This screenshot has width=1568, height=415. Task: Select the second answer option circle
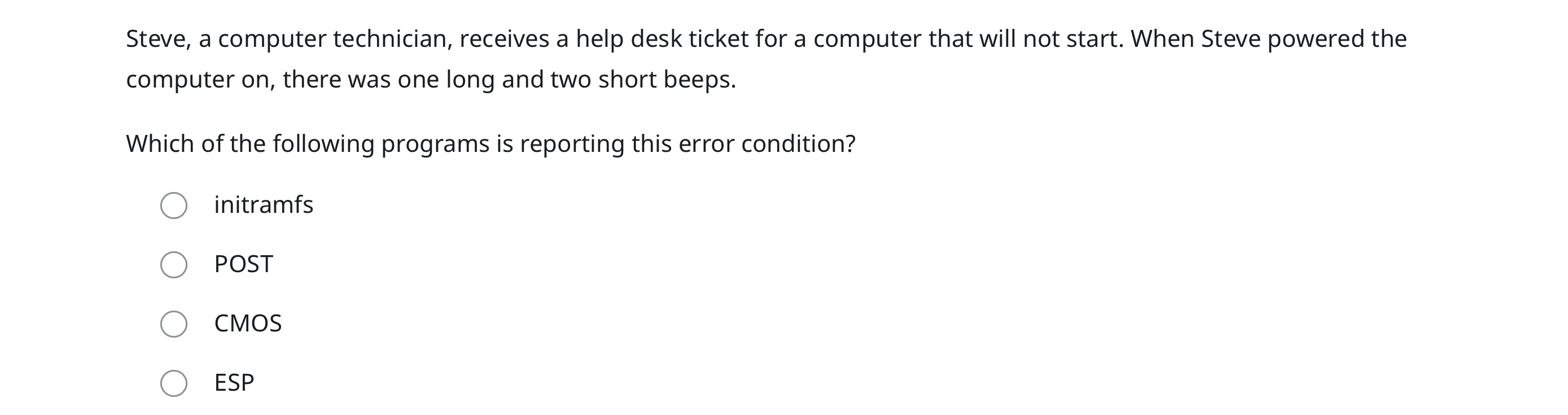coord(175,265)
